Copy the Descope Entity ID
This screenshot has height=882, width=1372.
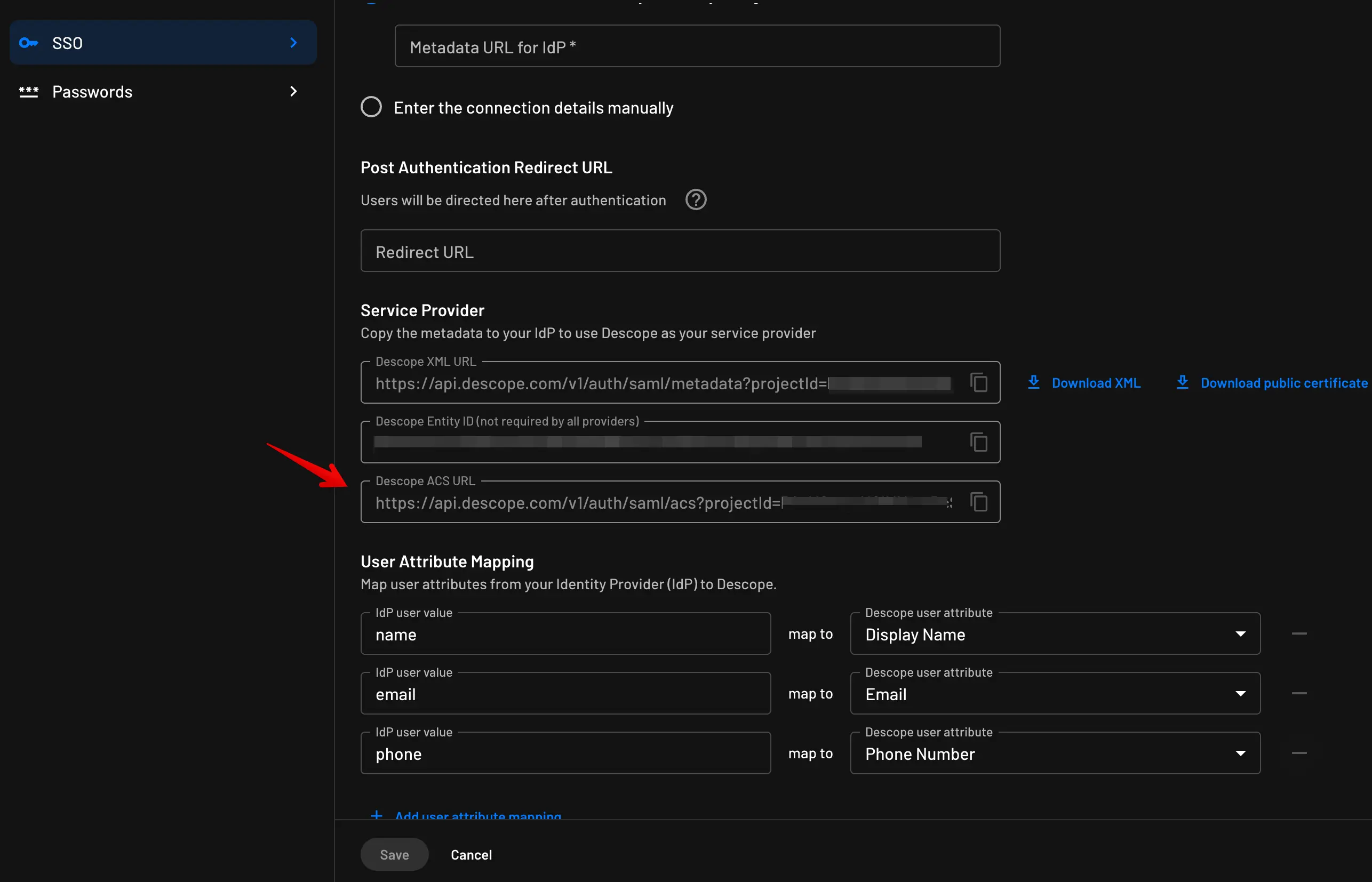(x=978, y=442)
